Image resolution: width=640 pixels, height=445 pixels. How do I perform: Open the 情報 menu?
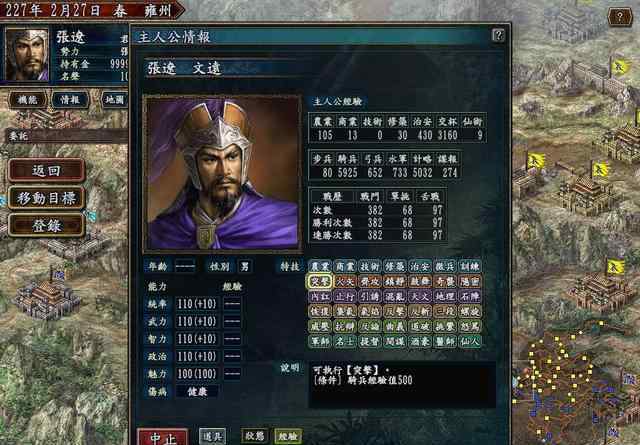[x=70, y=100]
